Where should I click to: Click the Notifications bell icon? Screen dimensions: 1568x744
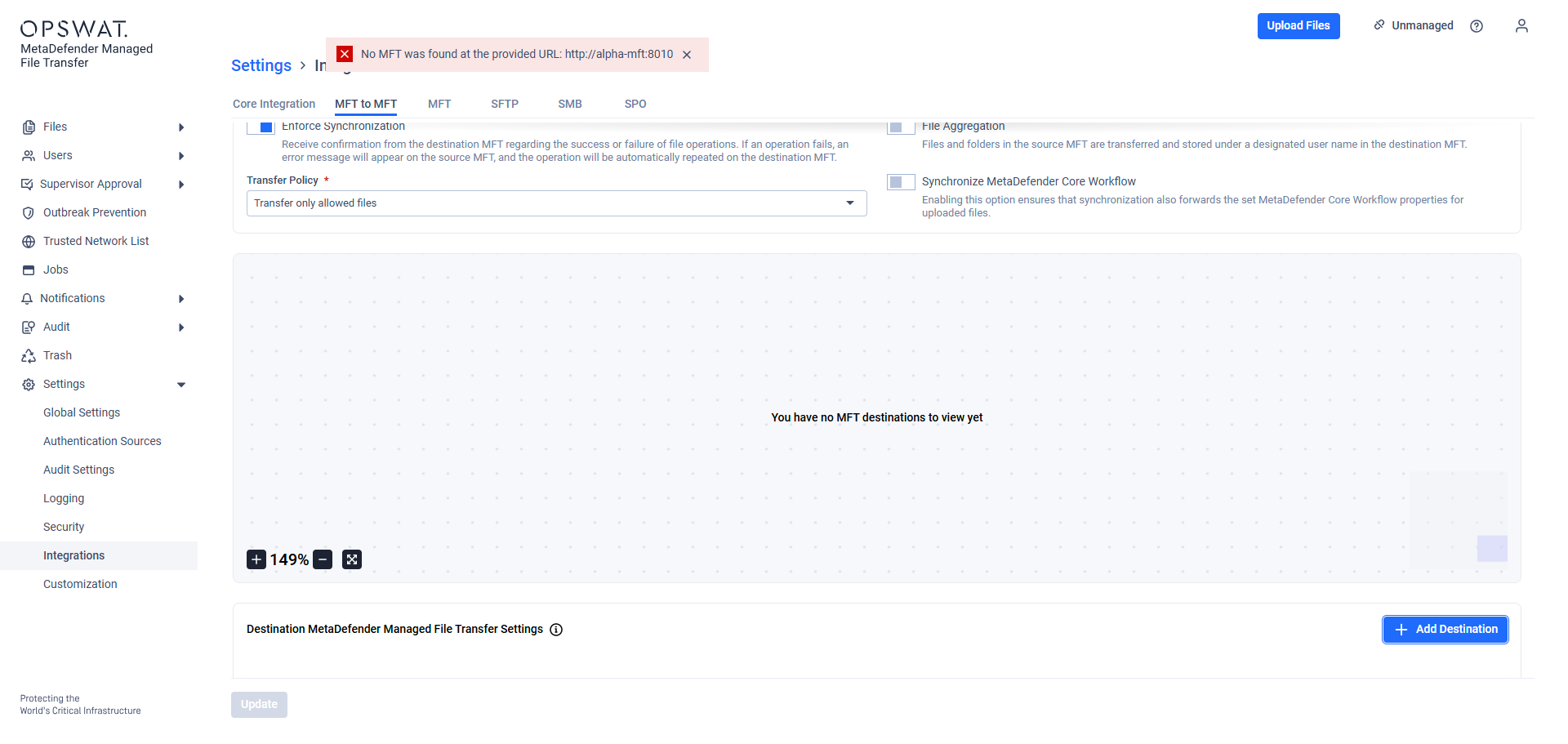click(x=27, y=299)
